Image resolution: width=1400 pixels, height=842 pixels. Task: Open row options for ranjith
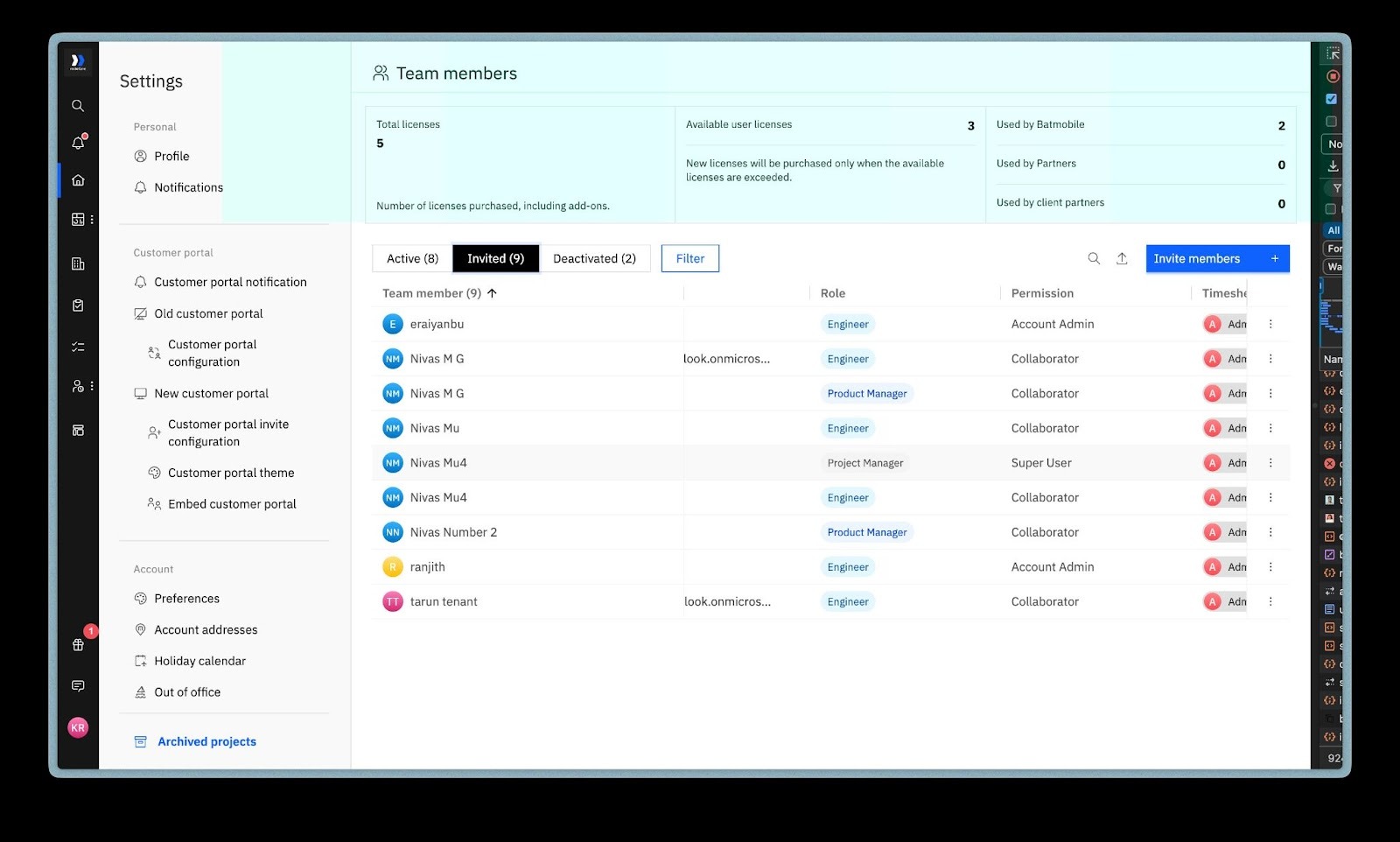pos(1270,567)
